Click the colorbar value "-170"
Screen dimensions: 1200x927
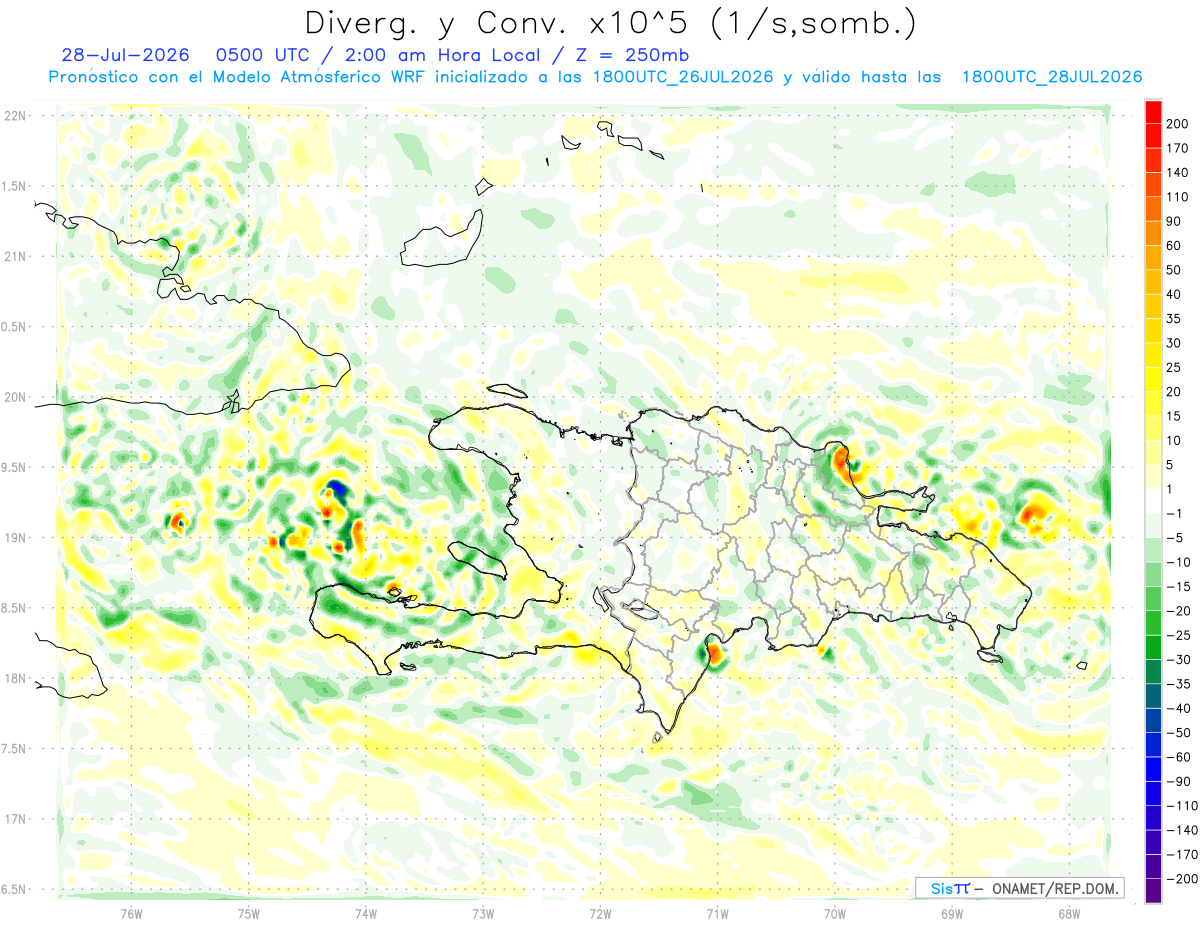1181,855
